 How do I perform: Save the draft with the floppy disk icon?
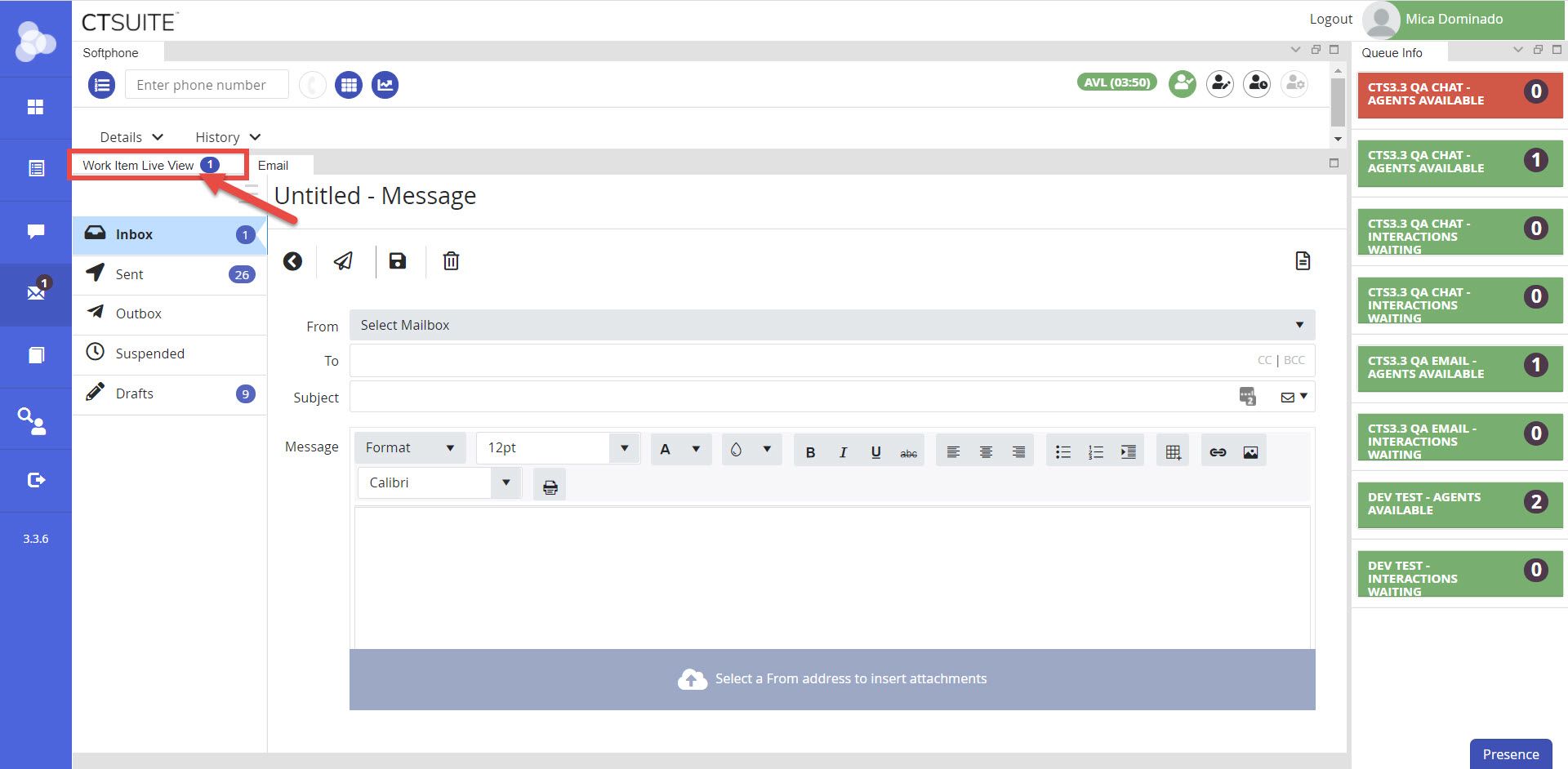pos(398,261)
